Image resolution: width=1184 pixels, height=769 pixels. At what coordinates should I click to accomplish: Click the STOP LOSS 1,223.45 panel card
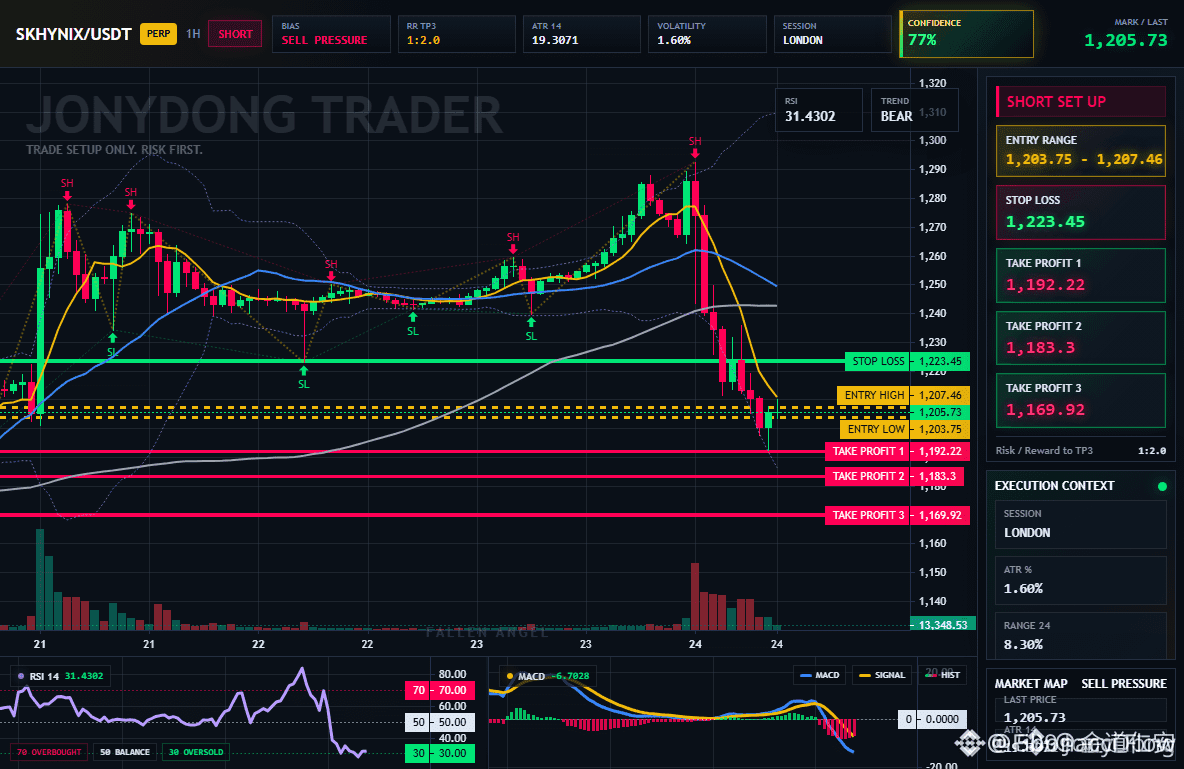point(1081,212)
